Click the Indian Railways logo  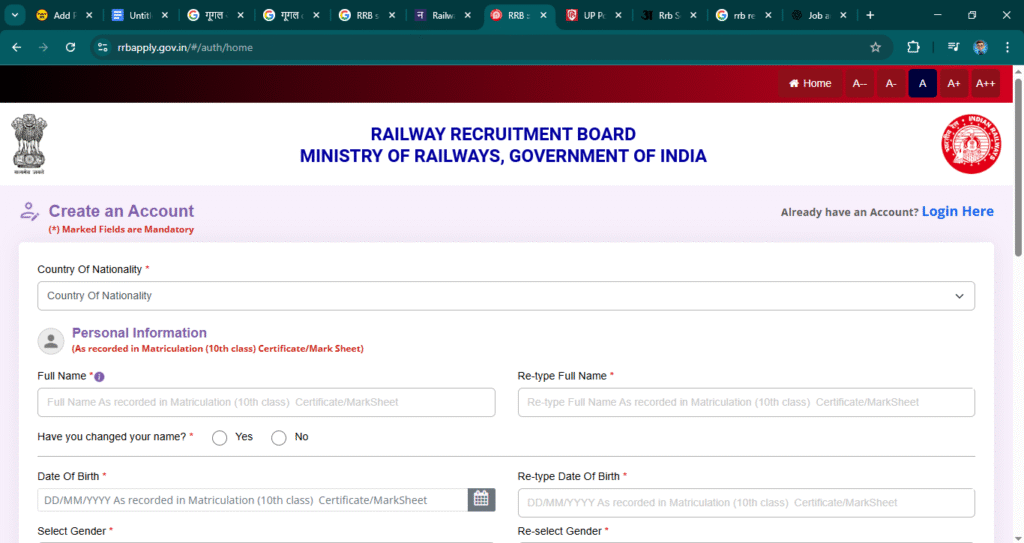969,143
